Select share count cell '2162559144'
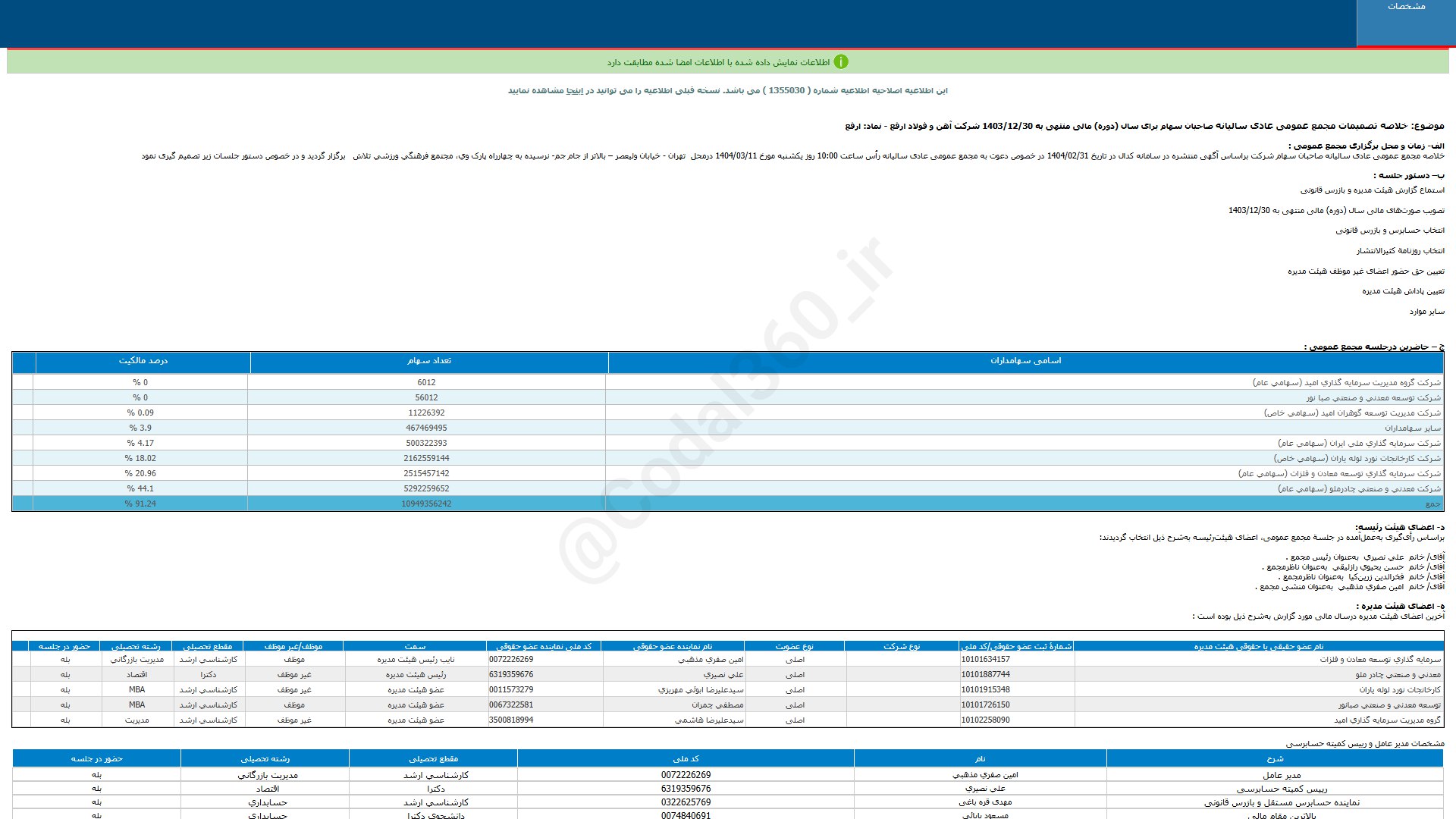This screenshot has height=819, width=1456. tap(426, 459)
